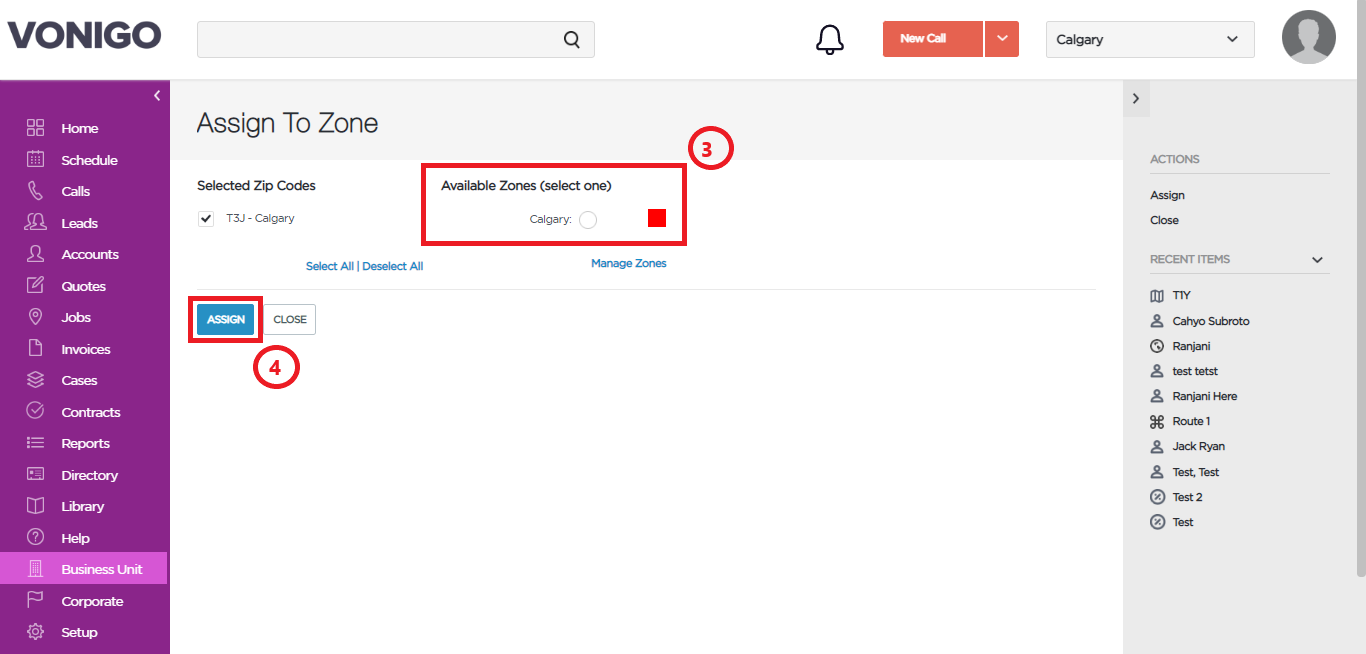Click the Calls phone icon

click(36, 191)
